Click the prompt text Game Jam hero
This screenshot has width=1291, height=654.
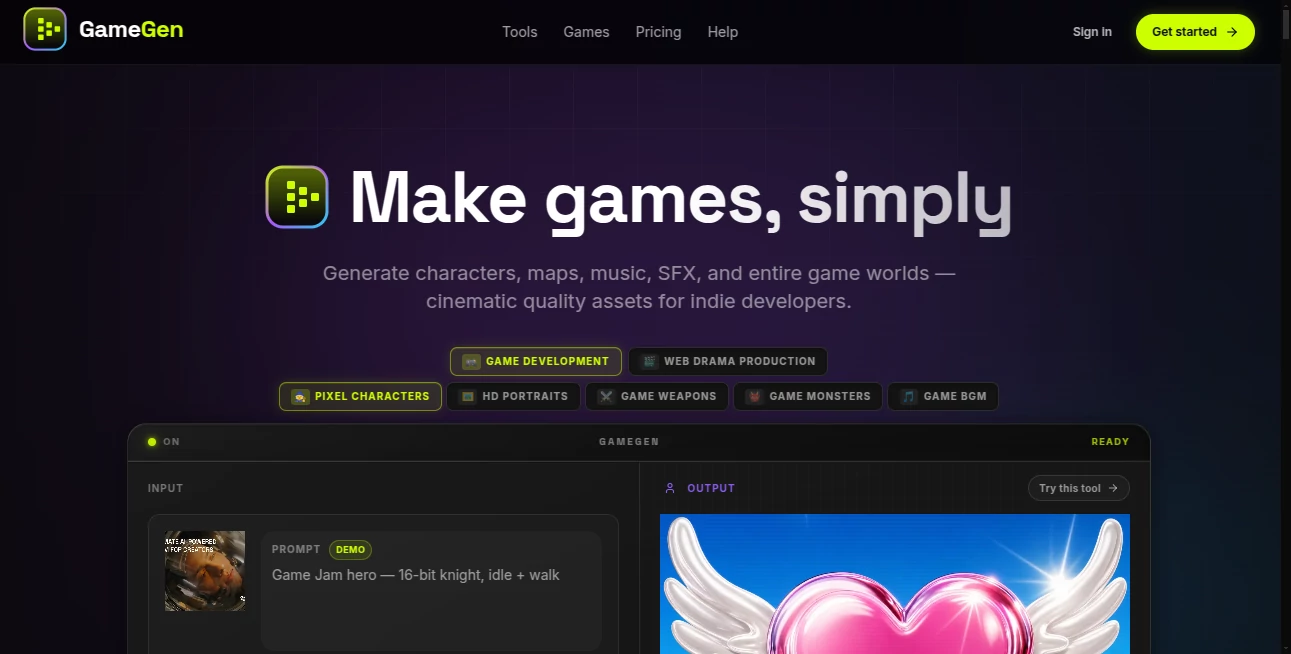click(416, 575)
